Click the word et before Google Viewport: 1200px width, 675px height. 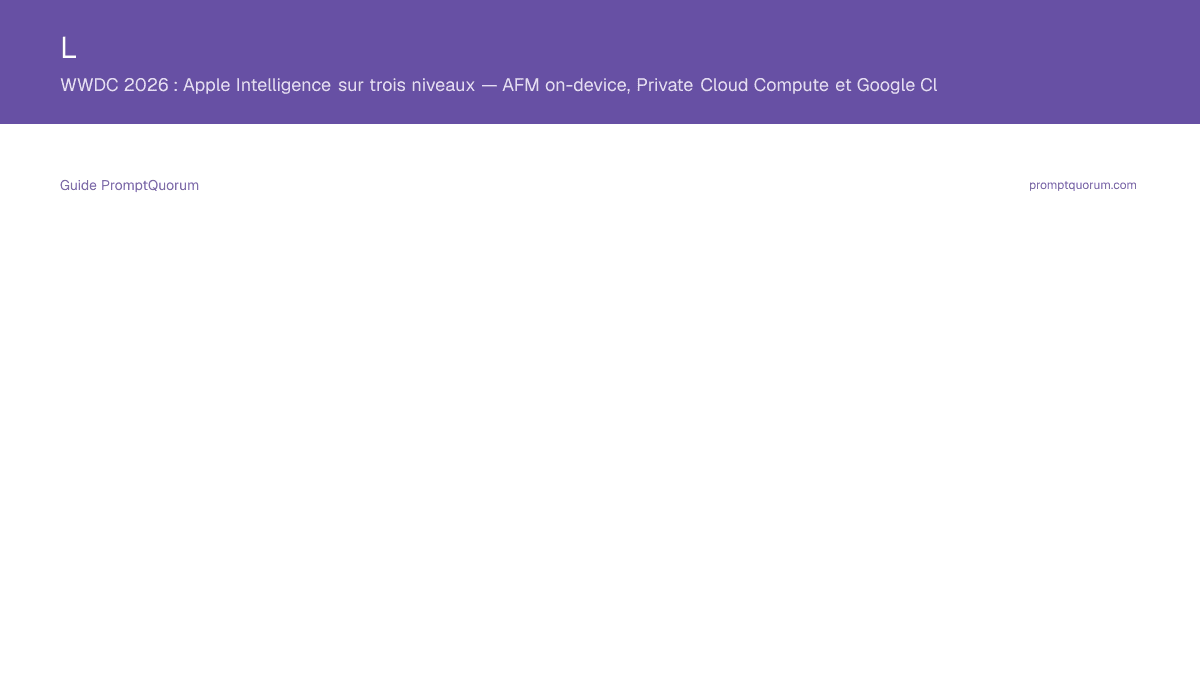(x=843, y=85)
